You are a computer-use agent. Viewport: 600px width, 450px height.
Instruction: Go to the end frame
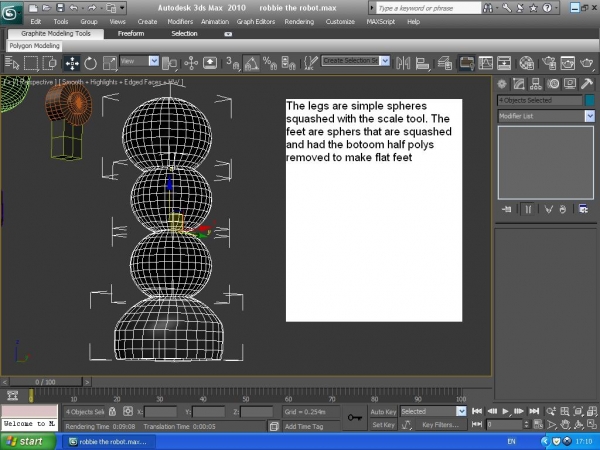pos(534,411)
